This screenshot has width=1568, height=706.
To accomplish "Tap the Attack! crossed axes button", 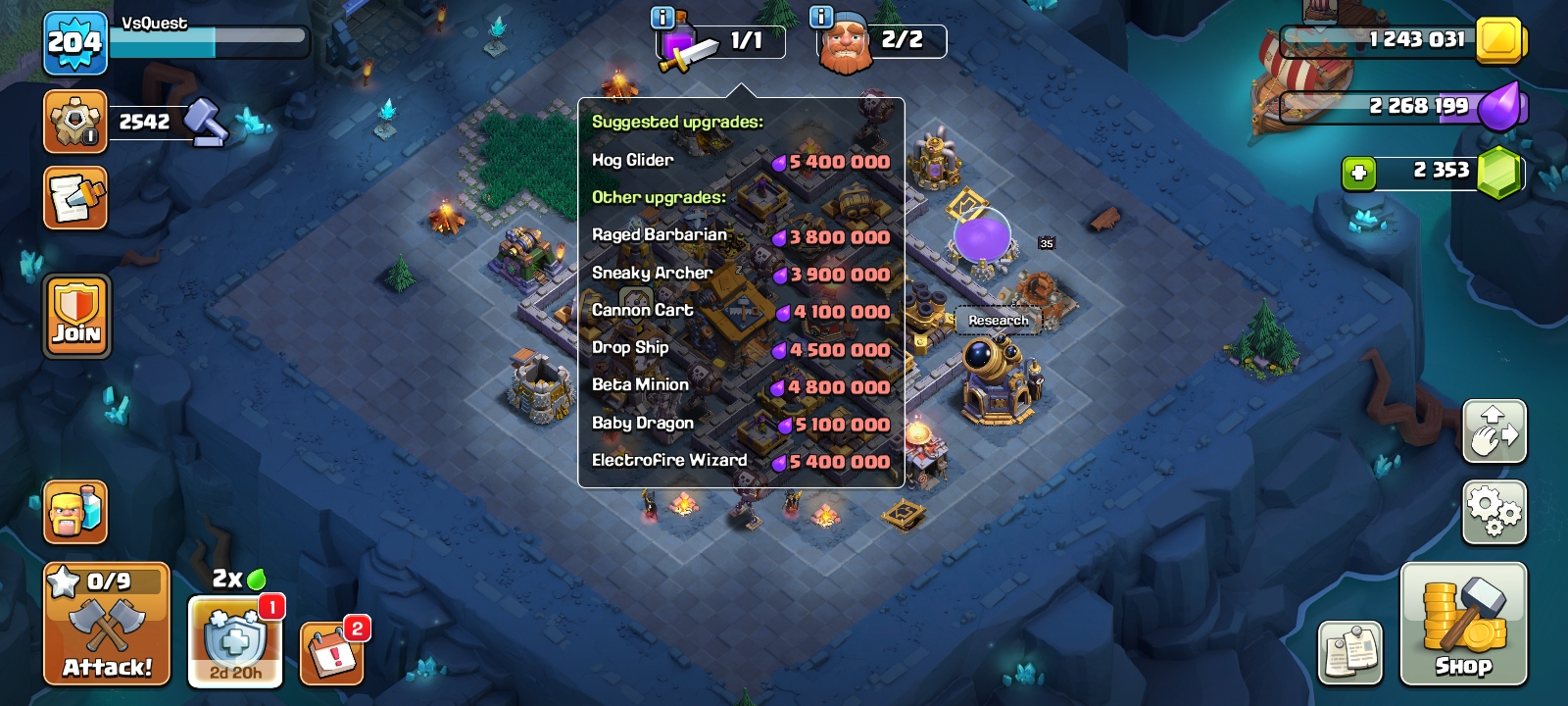I will click(107, 624).
